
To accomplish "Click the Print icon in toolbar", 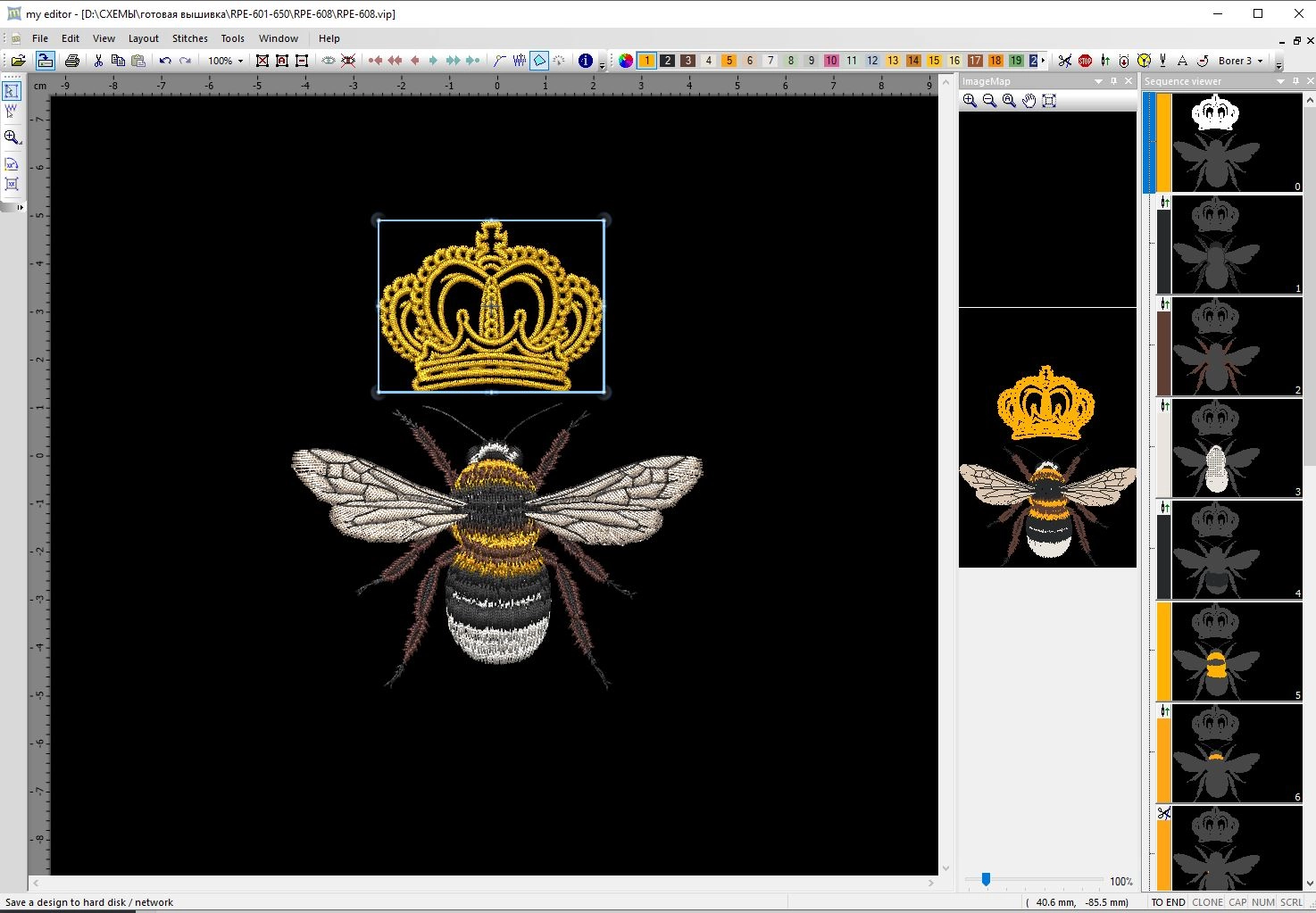I will pos(72,61).
